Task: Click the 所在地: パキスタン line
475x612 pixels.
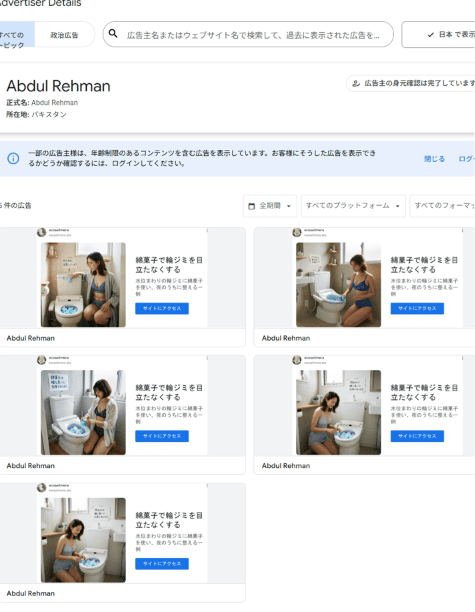Action: tap(36, 114)
